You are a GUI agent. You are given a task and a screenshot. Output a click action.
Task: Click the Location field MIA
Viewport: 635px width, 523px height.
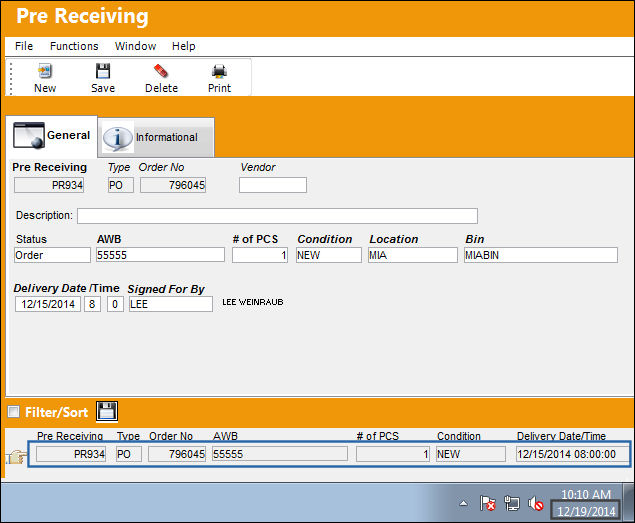pos(413,255)
